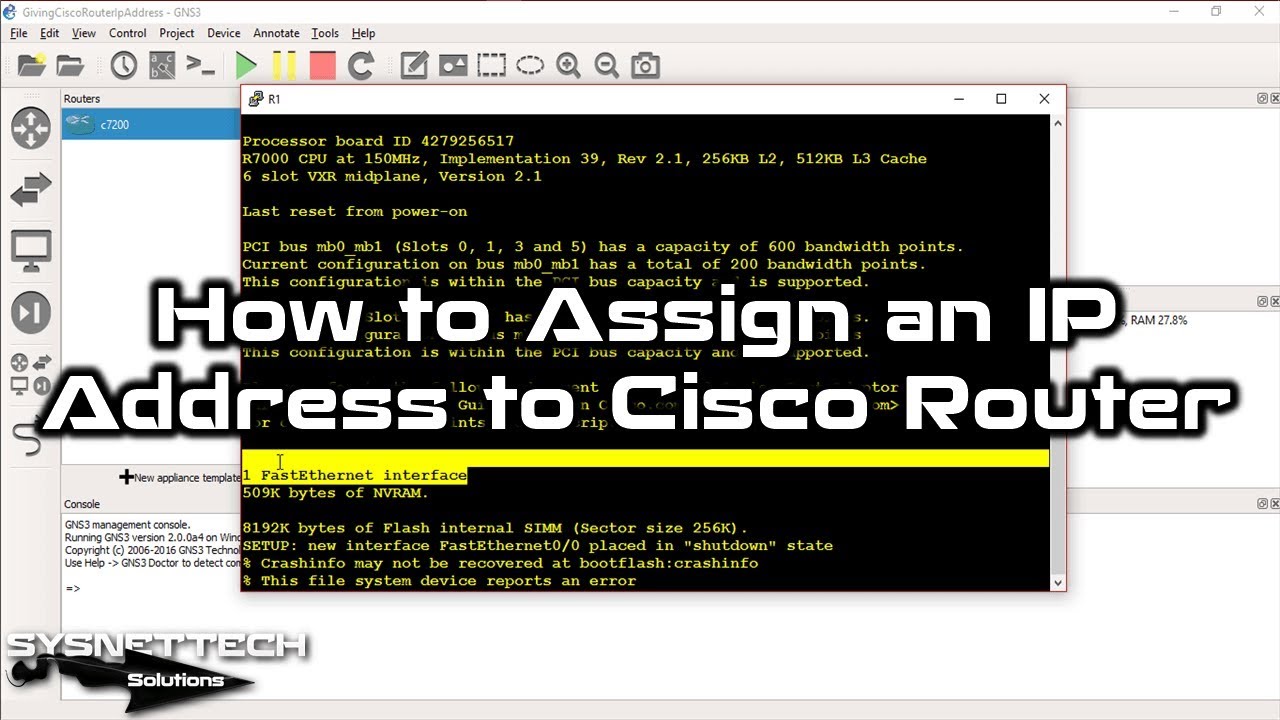Click 'SETUP: new interface FastEthernet0/0' line

537,546
